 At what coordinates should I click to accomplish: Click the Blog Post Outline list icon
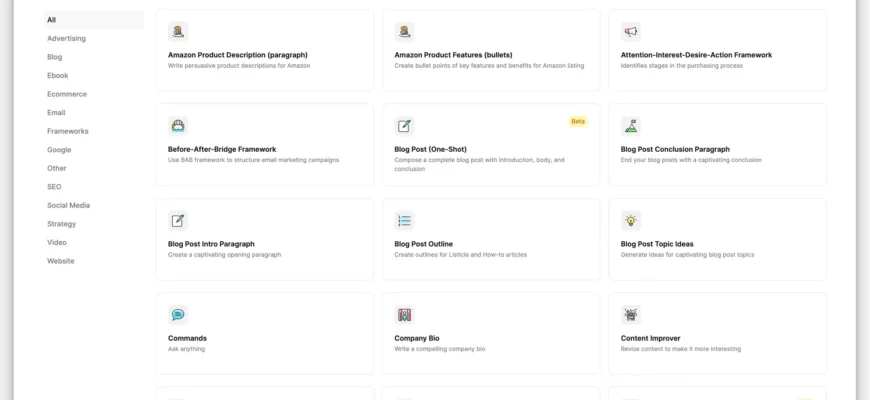pyautogui.click(x=404, y=221)
